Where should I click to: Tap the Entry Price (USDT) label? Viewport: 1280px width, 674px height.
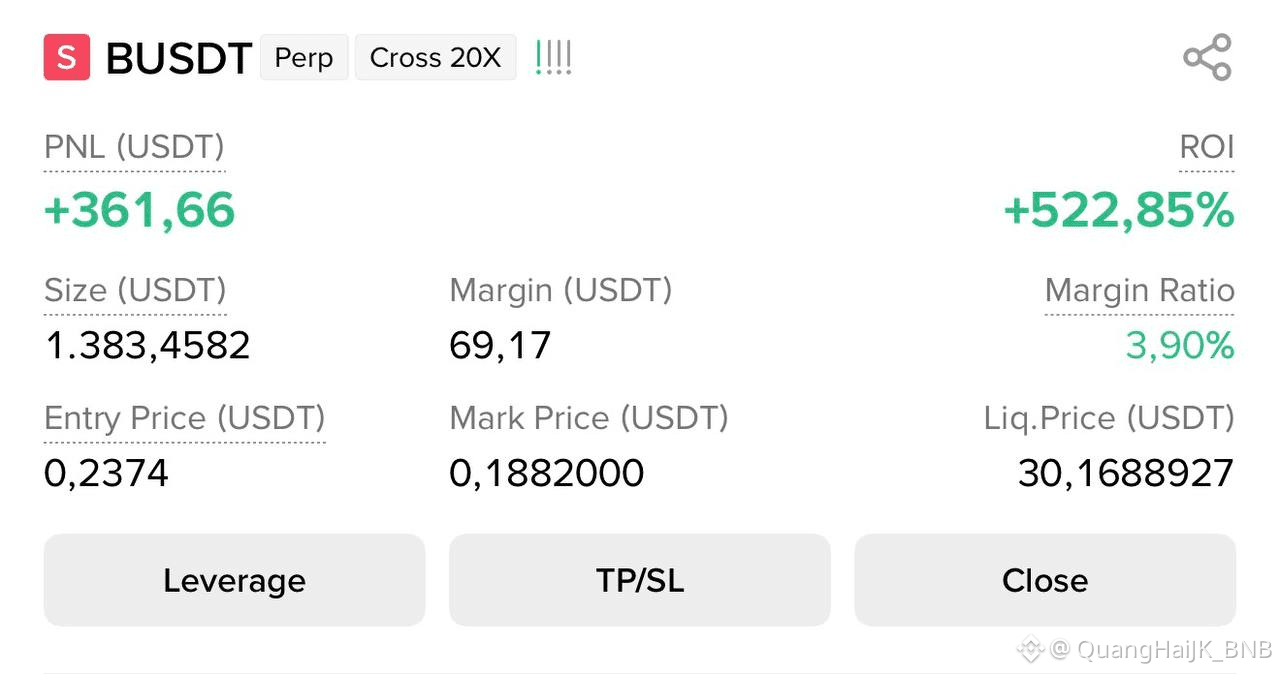click(185, 418)
